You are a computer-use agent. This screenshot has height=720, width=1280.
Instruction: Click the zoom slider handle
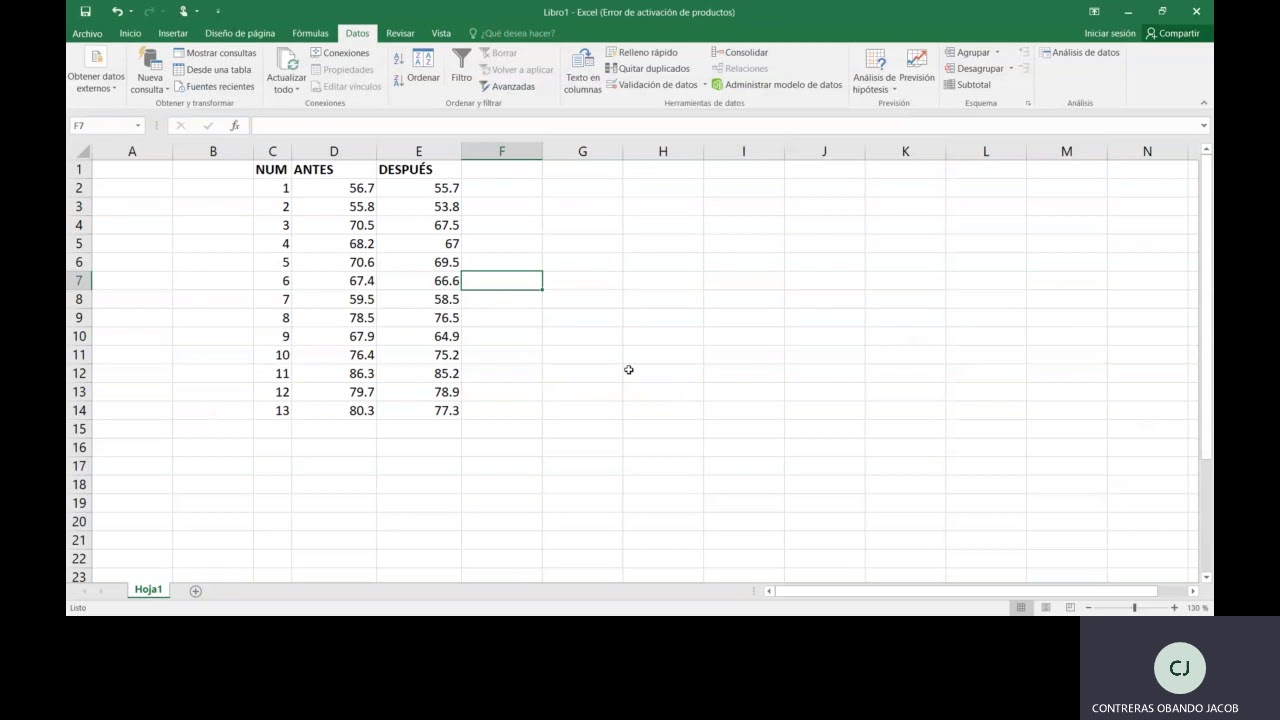1134,608
